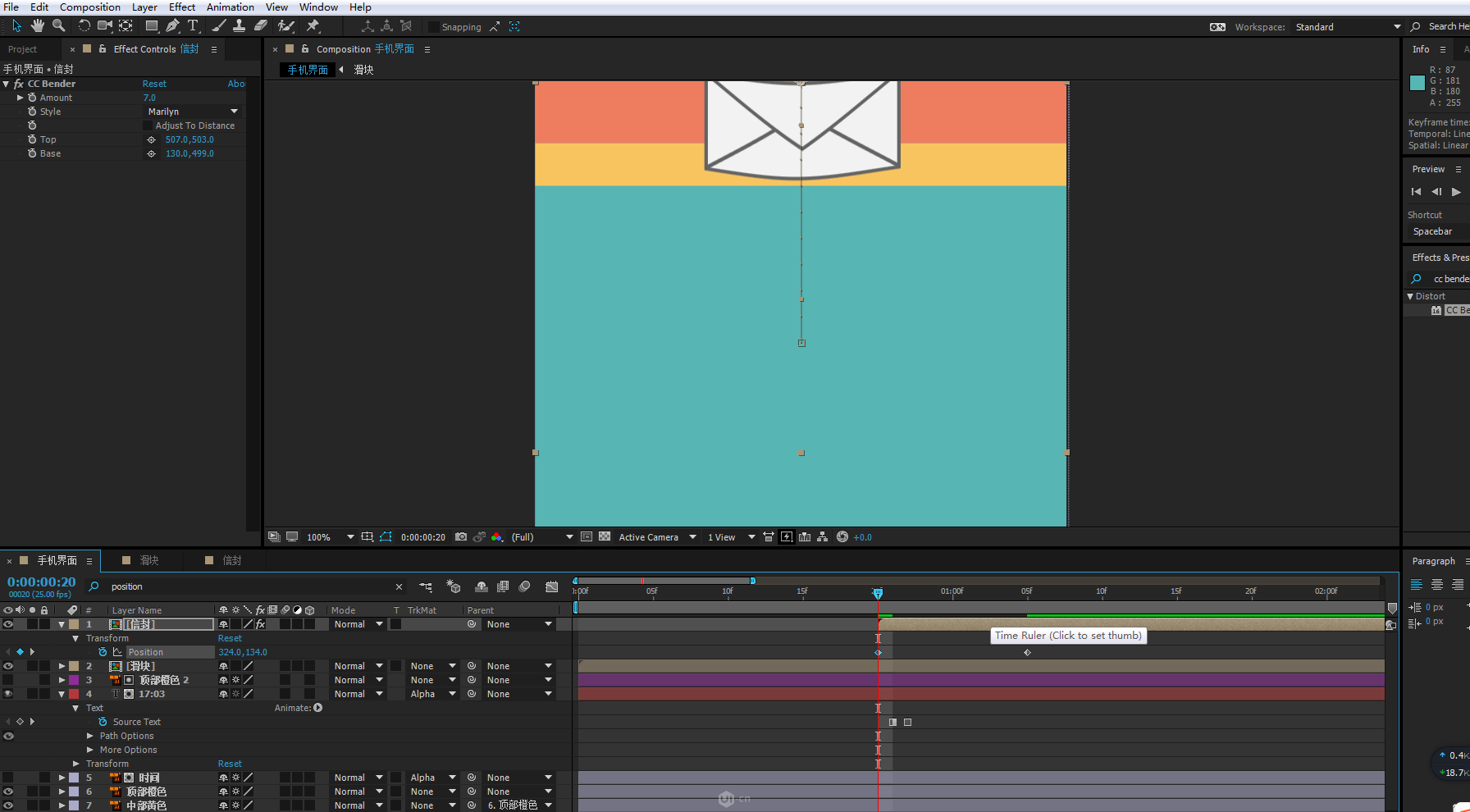Show layer 3 顶部橙色 2 via eye toggle
The image size is (1470, 812).
8,680
